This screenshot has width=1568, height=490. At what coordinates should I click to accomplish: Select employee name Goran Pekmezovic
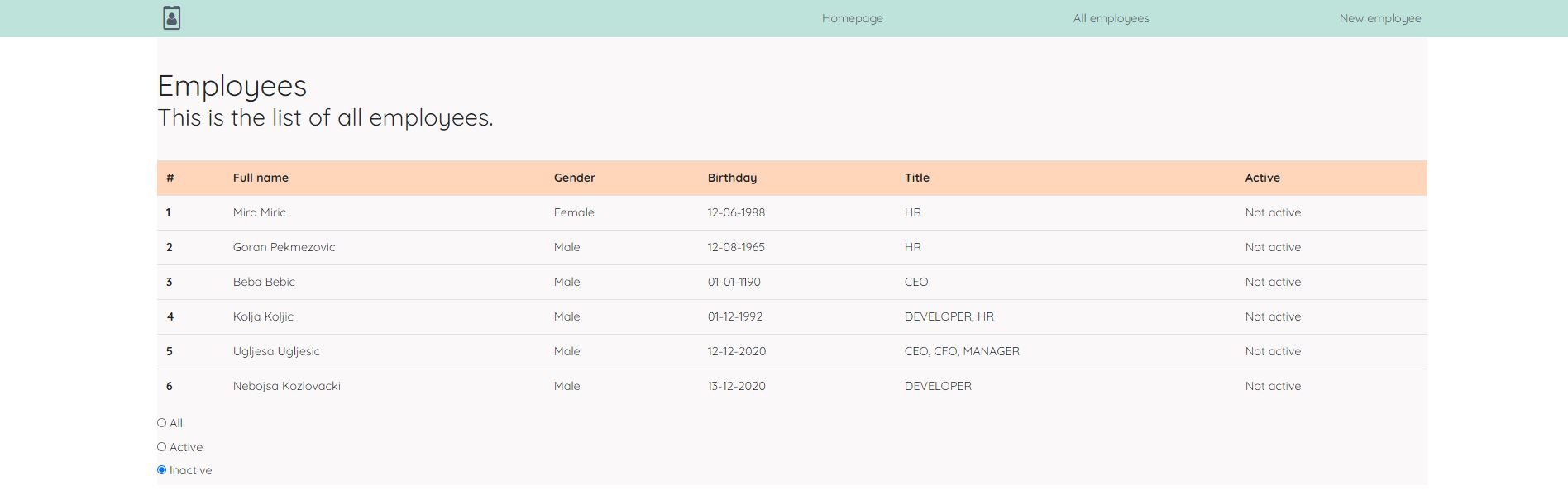284,247
